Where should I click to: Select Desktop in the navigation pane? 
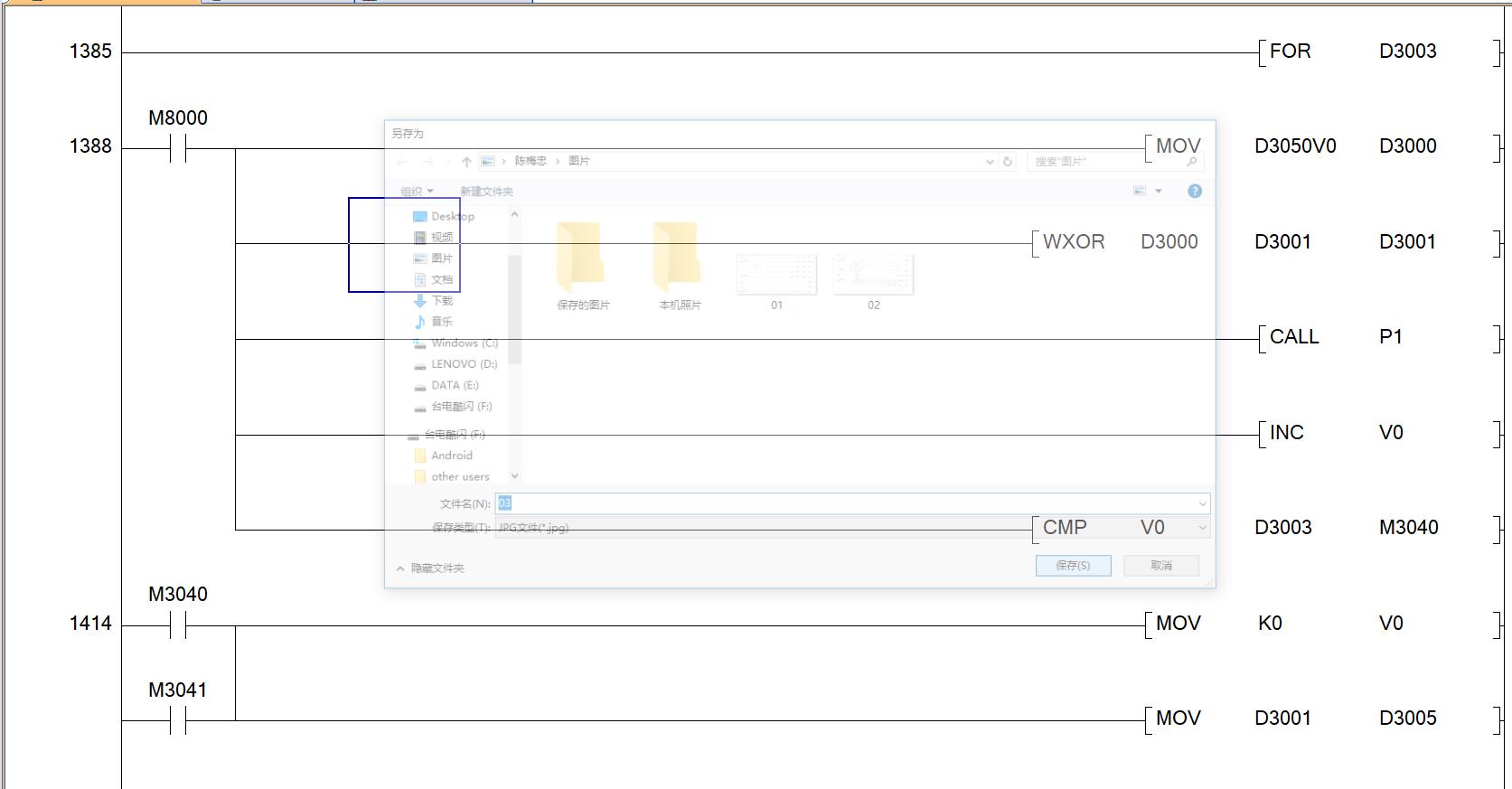pyautogui.click(x=452, y=217)
